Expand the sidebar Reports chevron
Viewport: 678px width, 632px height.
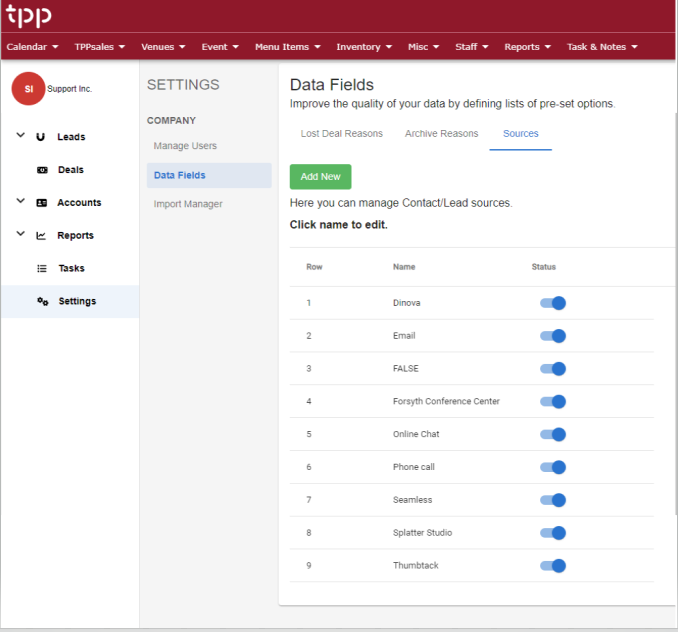point(20,234)
